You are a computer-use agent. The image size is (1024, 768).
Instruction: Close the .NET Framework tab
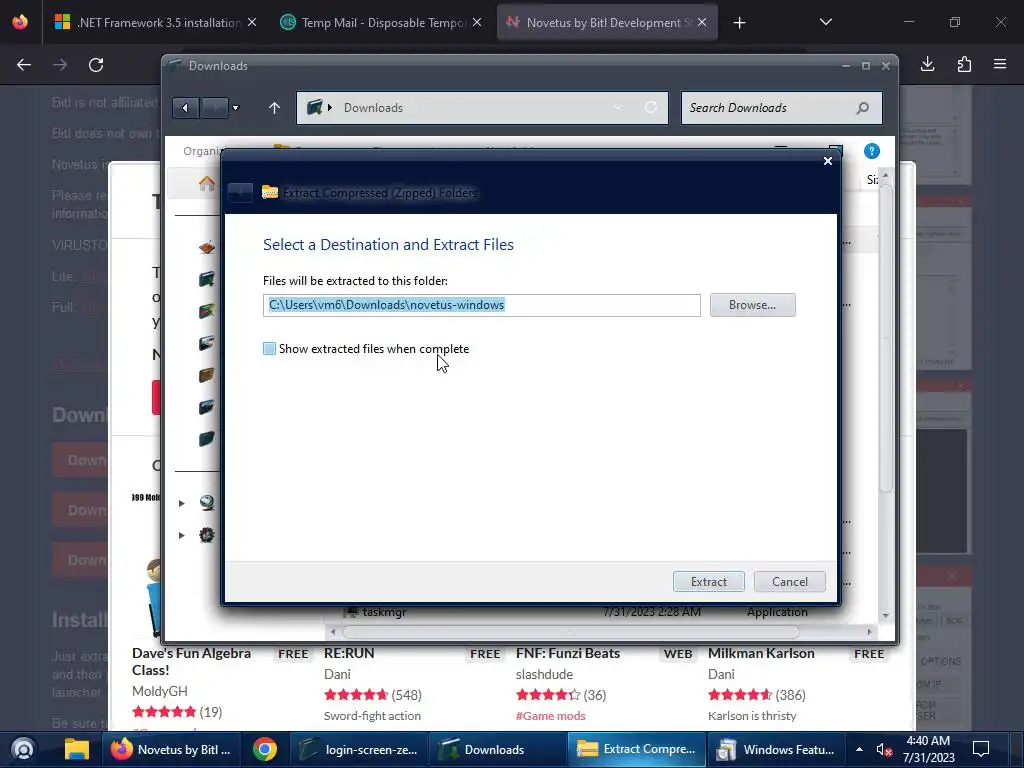click(x=252, y=22)
